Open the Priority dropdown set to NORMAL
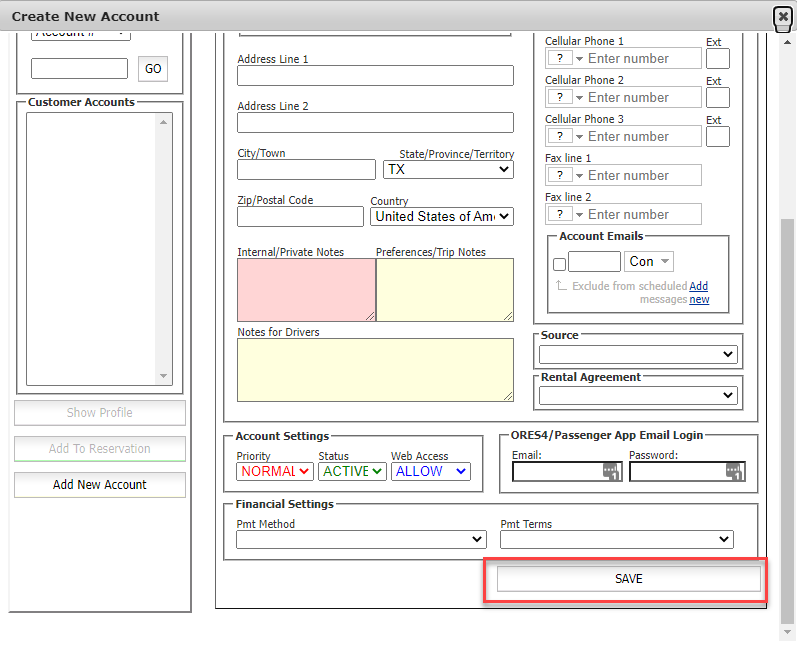This screenshot has width=797, height=645. (x=275, y=471)
